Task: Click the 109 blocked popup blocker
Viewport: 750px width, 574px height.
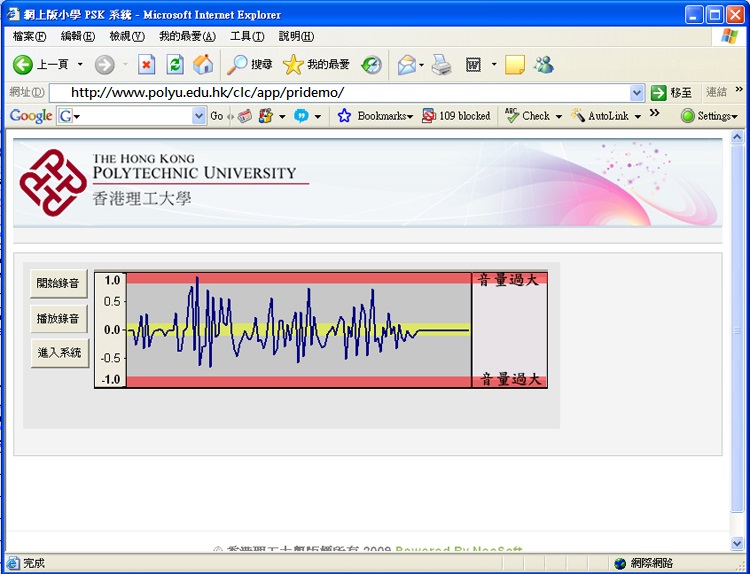Action: point(456,116)
